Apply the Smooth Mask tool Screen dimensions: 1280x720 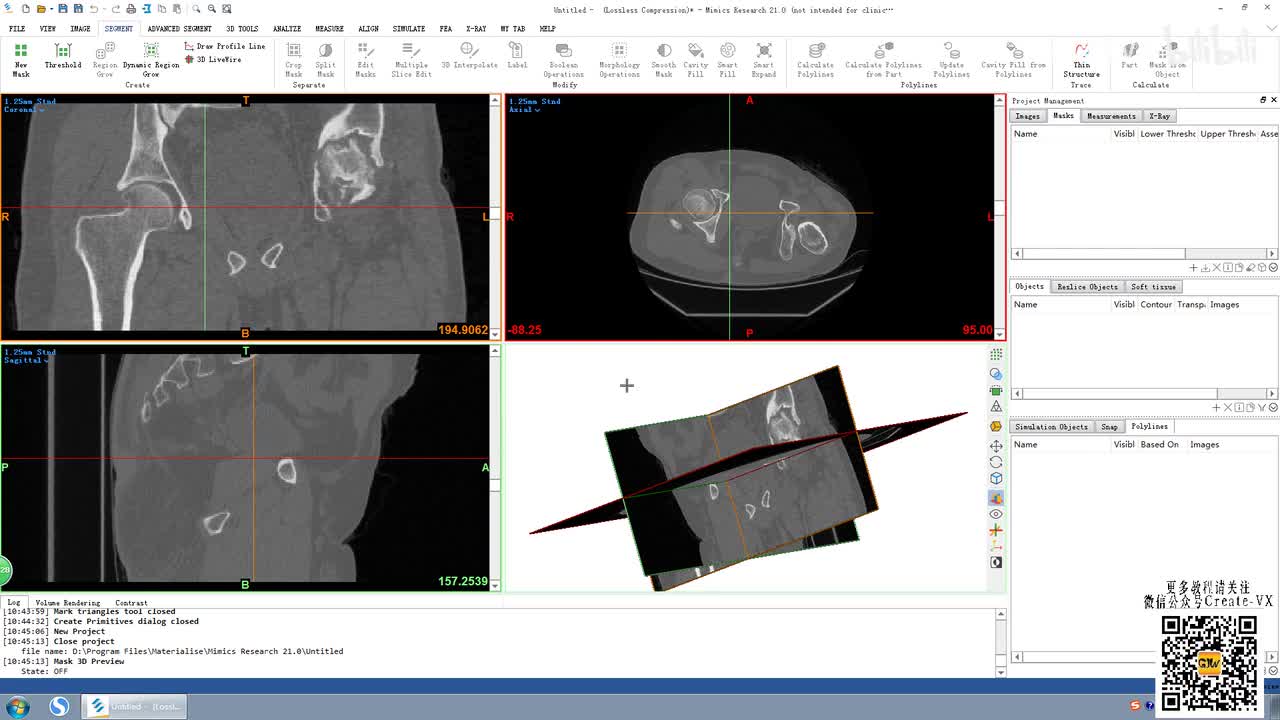pyautogui.click(x=664, y=59)
